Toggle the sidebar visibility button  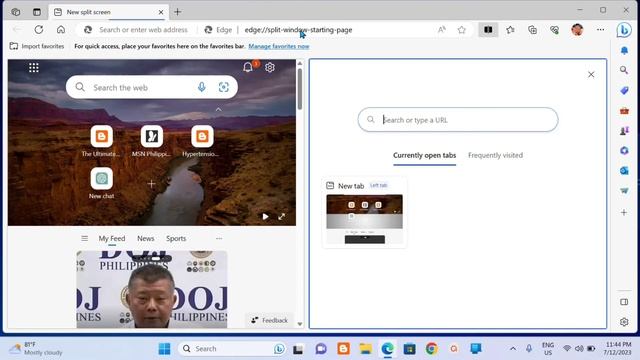tap(624, 302)
